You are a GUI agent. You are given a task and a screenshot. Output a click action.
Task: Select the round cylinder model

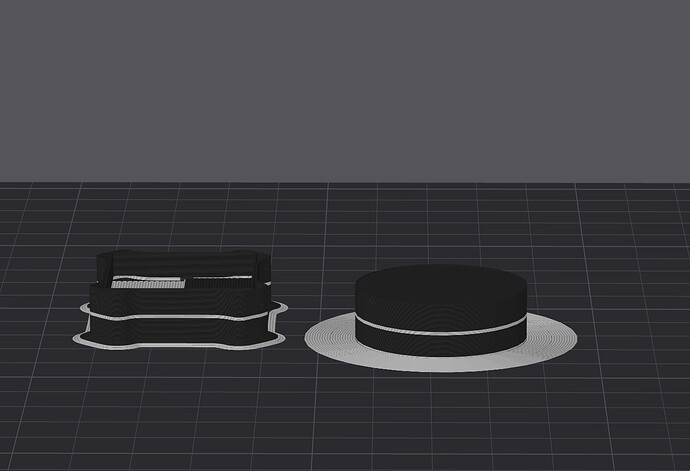point(441,310)
